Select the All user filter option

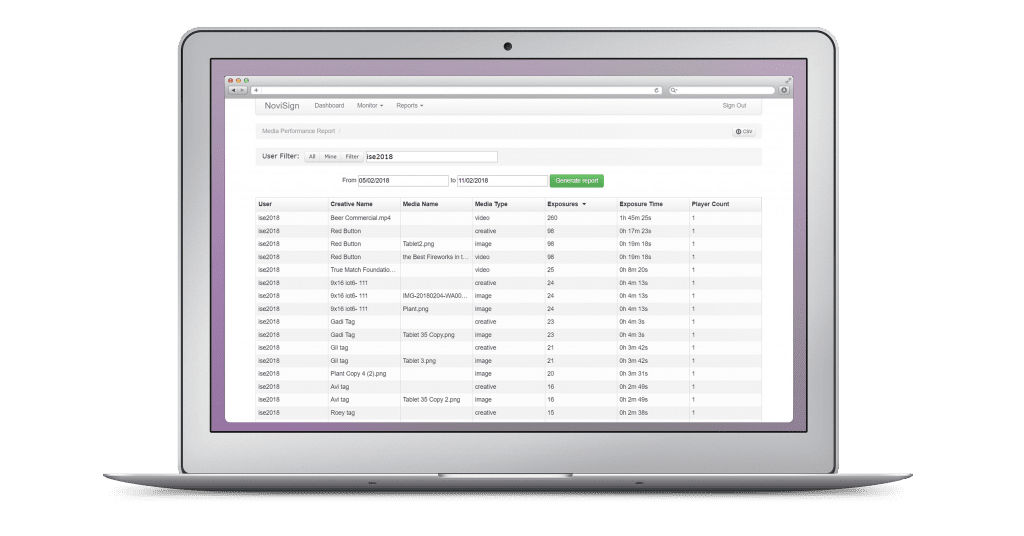[312, 157]
